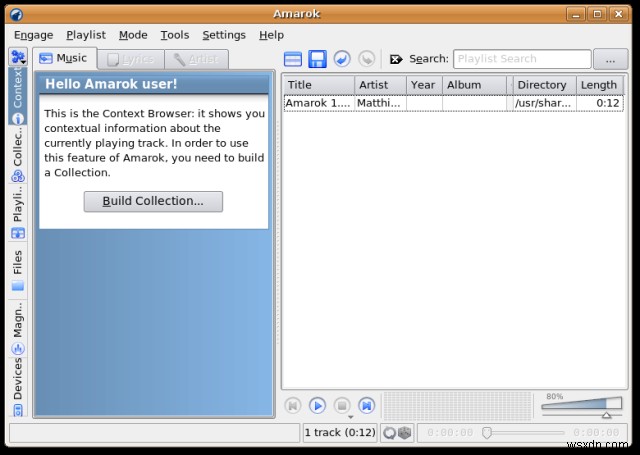
Task: Open the Playlist menu
Action: [x=86, y=35]
